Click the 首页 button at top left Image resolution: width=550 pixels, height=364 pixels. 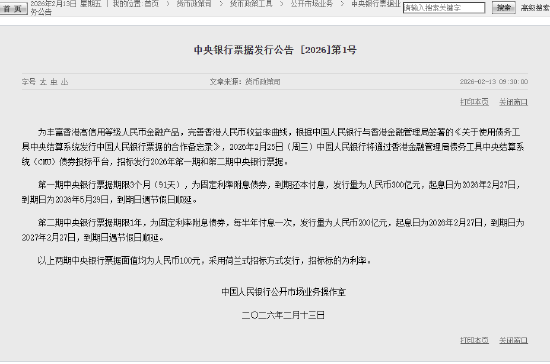point(13,8)
